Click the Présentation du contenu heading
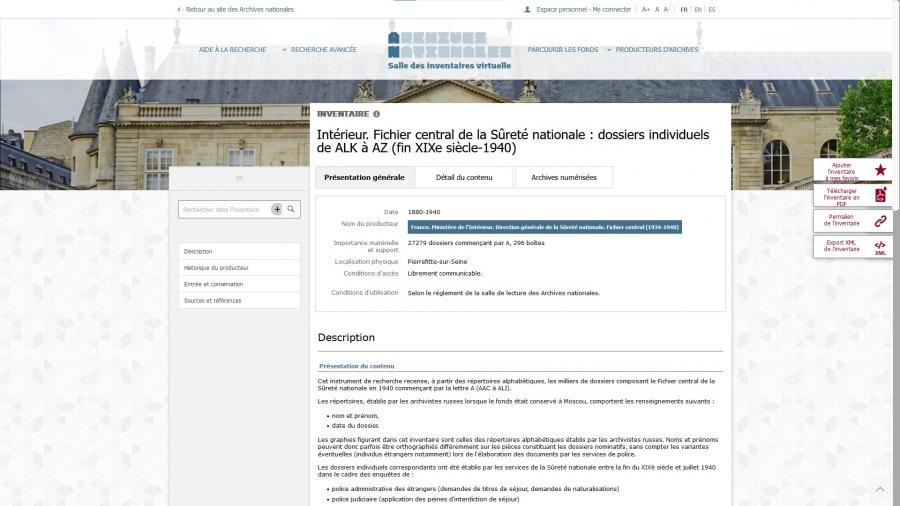 coord(356,366)
